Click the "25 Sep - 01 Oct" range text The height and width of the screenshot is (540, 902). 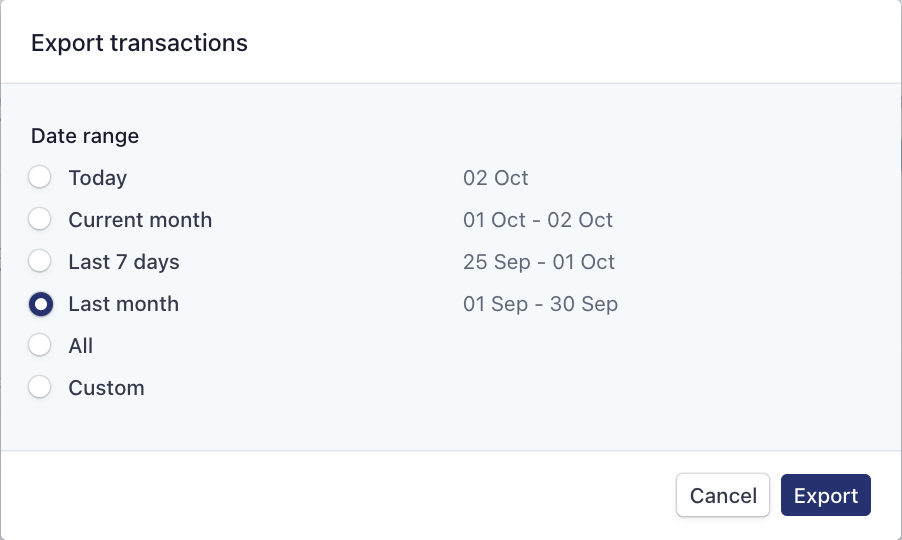(x=539, y=262)
